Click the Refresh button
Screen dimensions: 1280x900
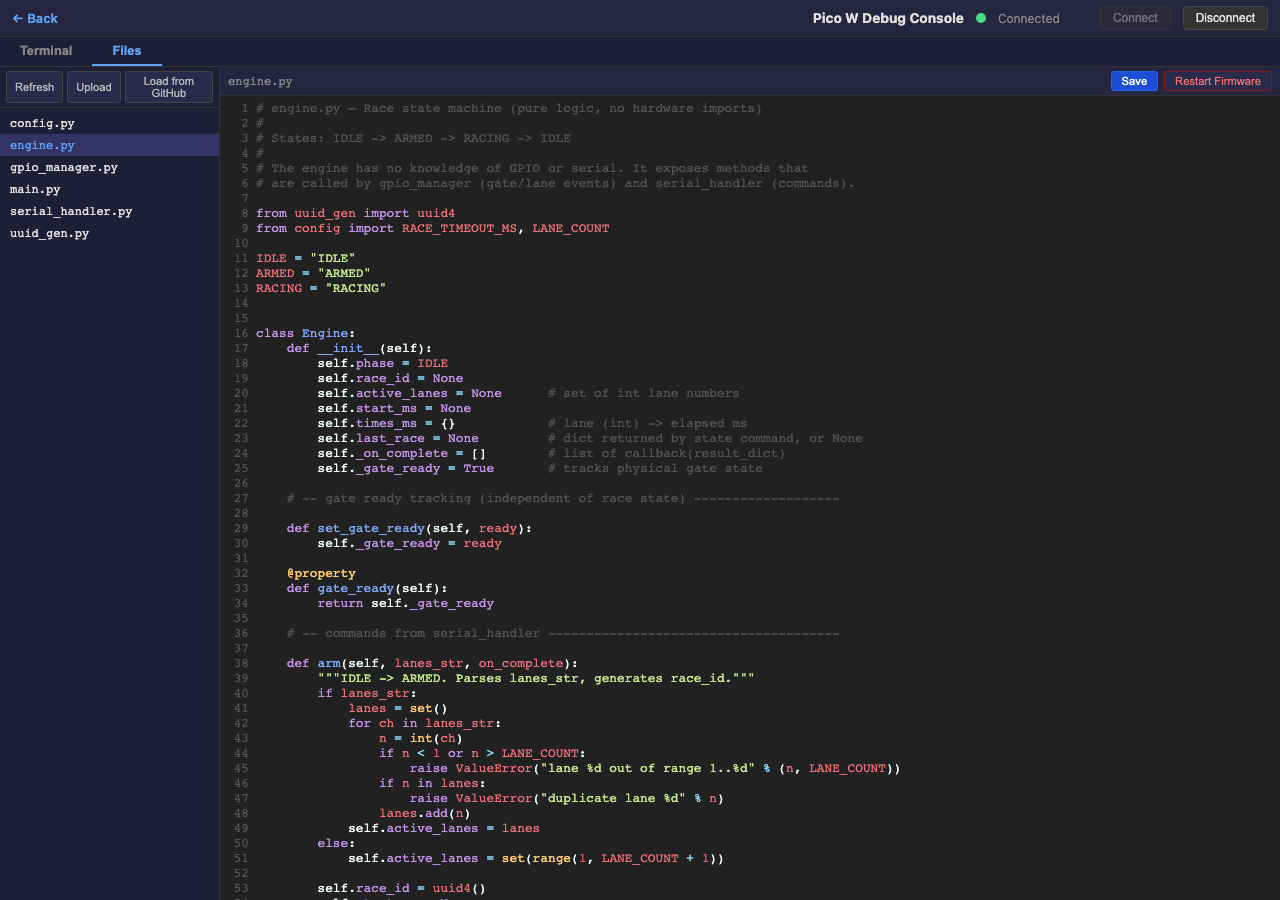pyautogui.click(x=34, y=86)
